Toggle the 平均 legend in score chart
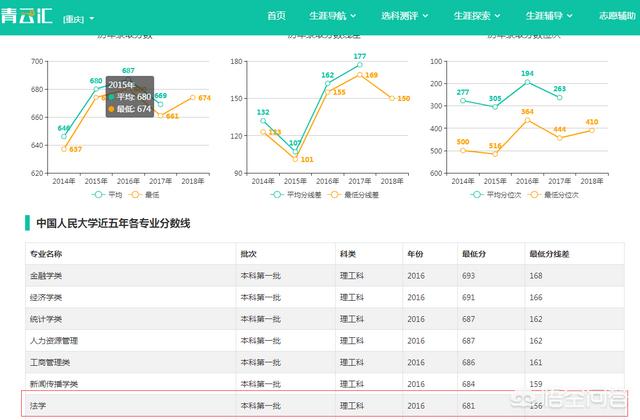 tap(107, 195)
